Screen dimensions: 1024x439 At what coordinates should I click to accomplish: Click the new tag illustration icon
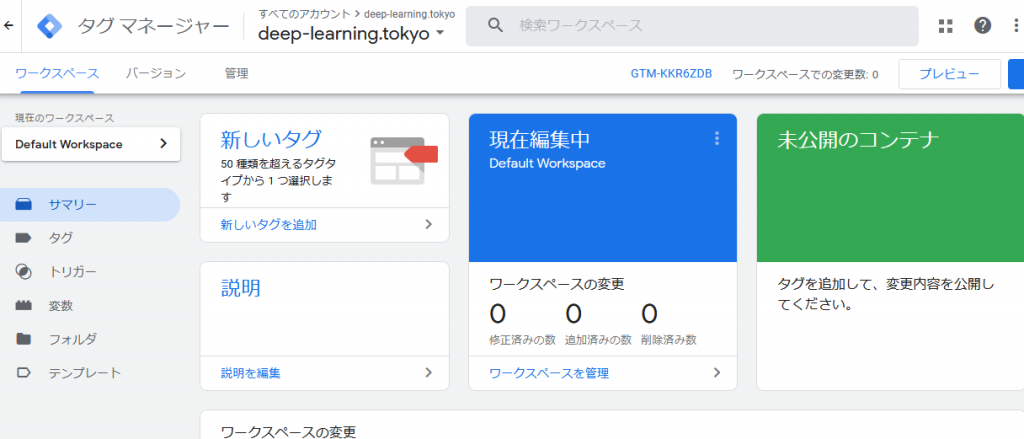404,160
